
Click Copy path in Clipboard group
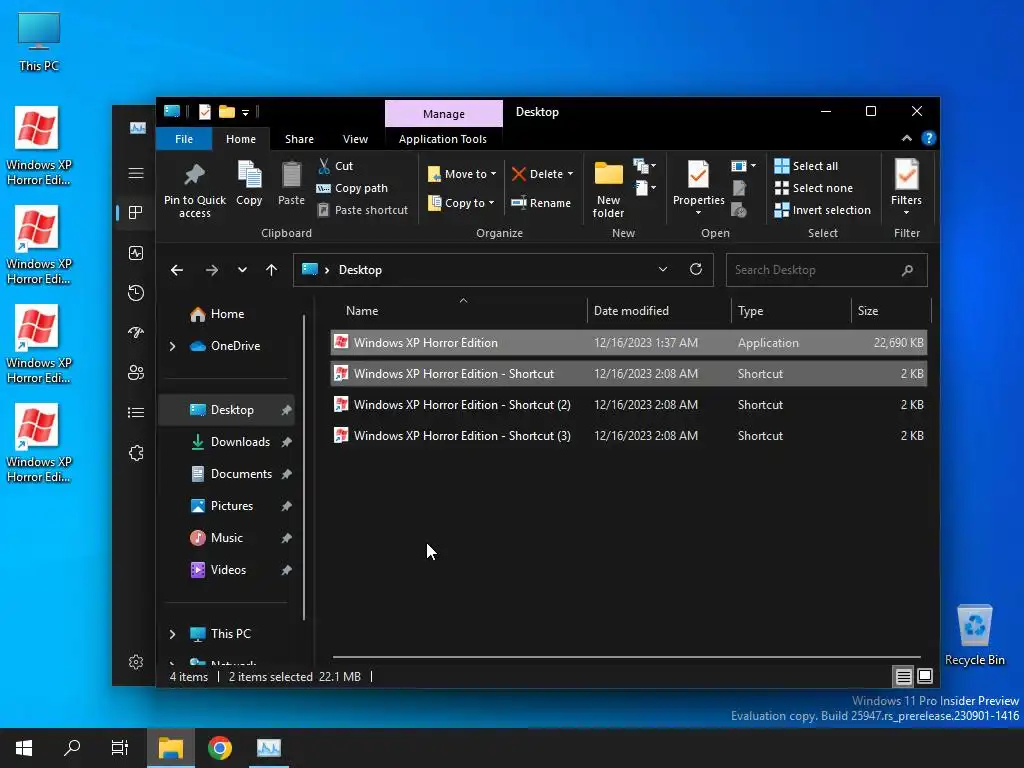pos(353,188)
